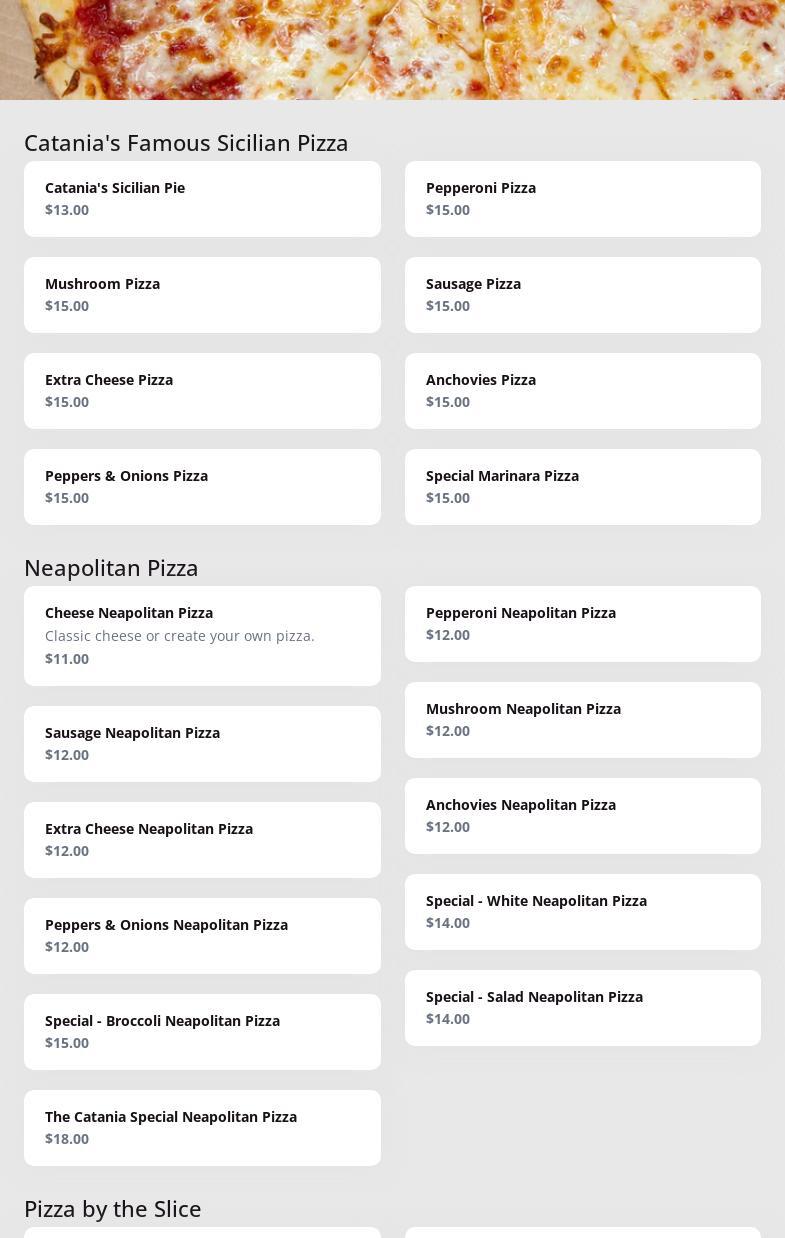The image size is (785, 1238).
Task: Select Anchovies Neapolitan Pizza
Action: click(x=582, y=816)
